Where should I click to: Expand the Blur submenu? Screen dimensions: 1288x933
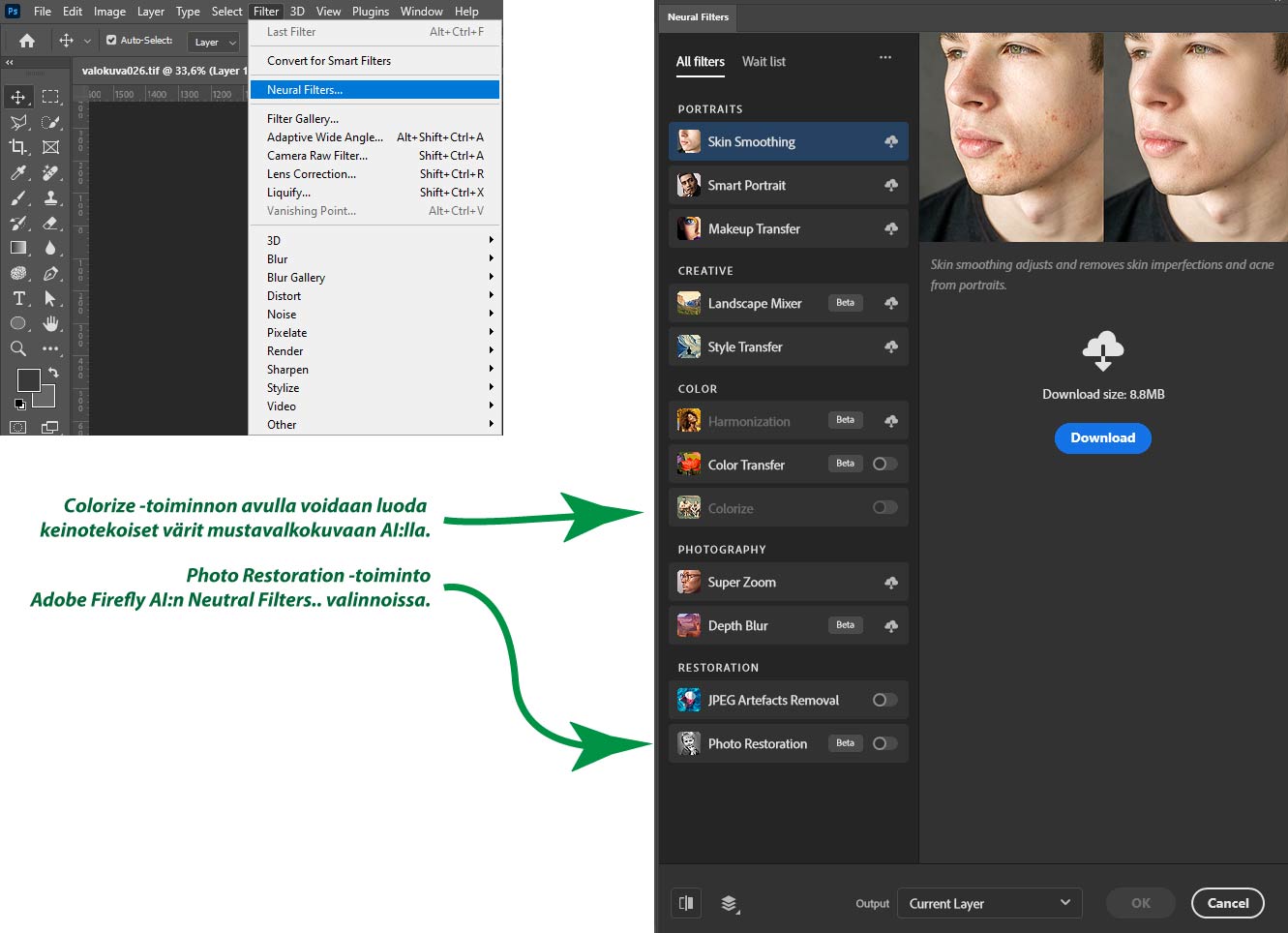tap(374, 258)
